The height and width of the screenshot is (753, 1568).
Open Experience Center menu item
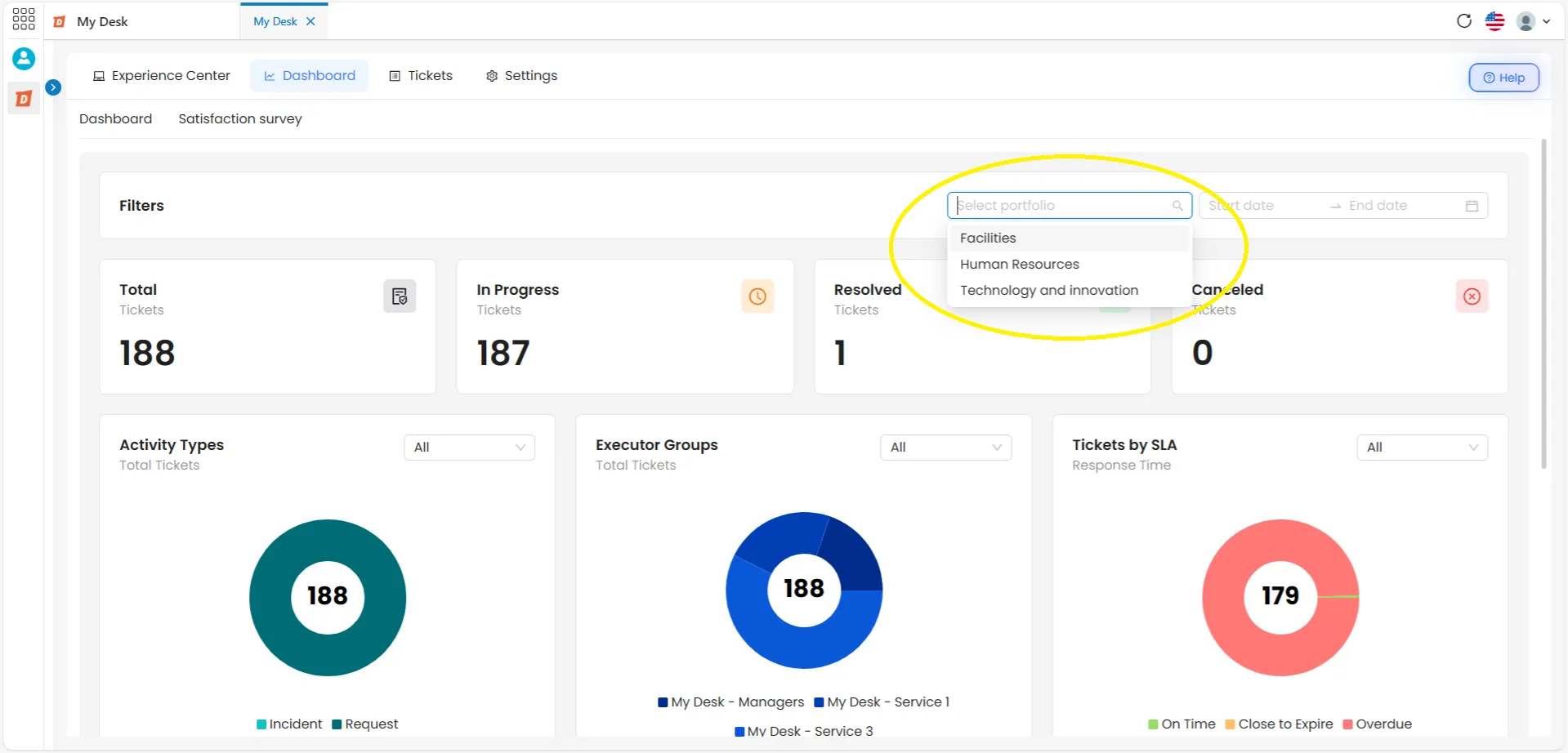162,75
